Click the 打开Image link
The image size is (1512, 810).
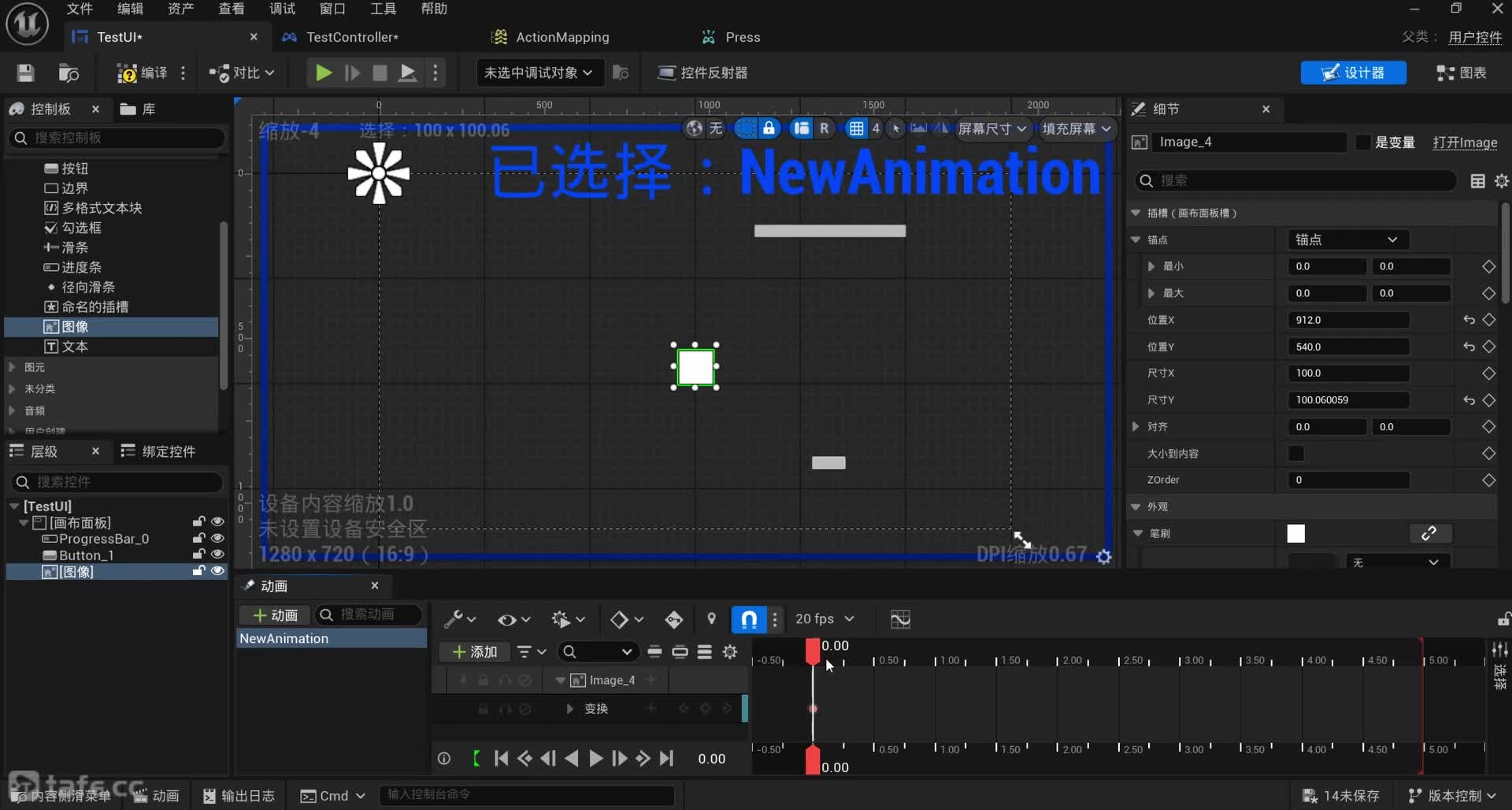click(x=1464, y=143)
